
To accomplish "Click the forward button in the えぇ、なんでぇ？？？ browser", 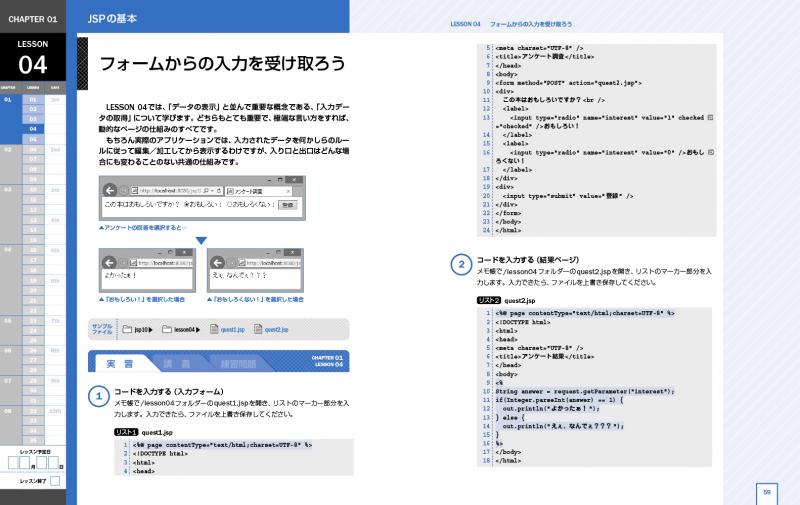I will (231, 263).
